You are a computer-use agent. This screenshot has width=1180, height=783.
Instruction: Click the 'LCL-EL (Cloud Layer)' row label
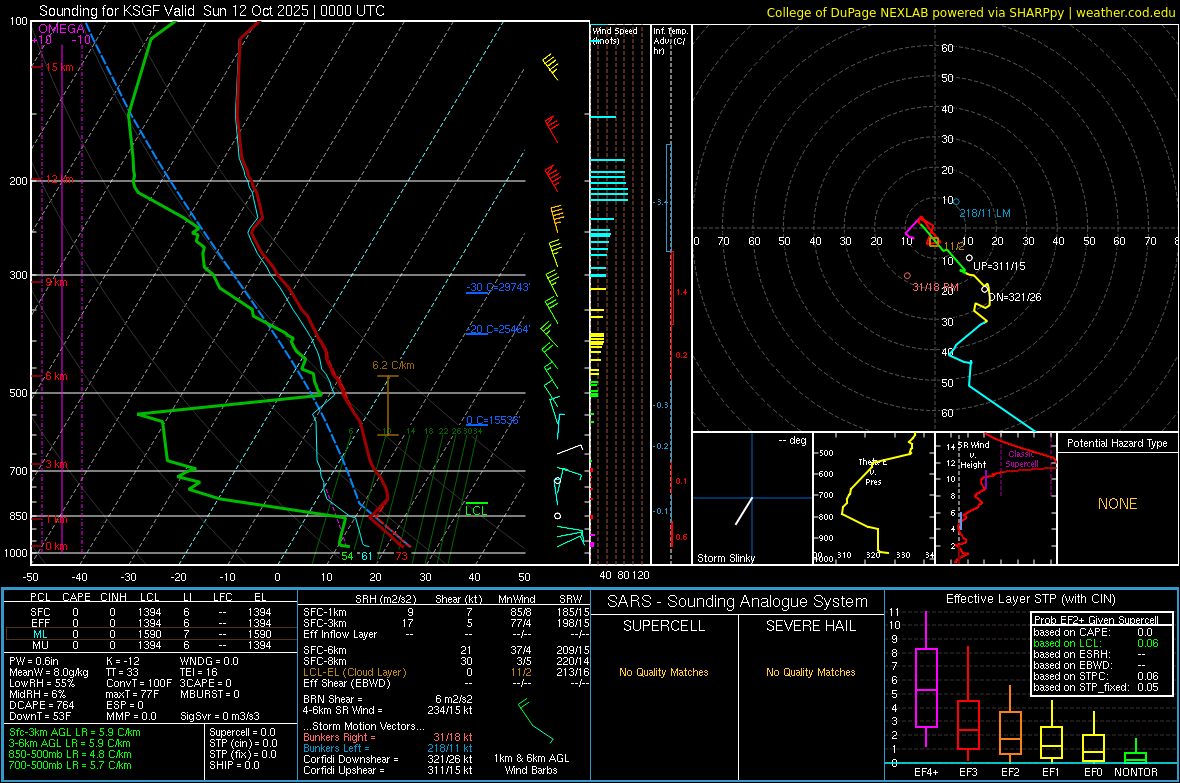tap(354, 672)
